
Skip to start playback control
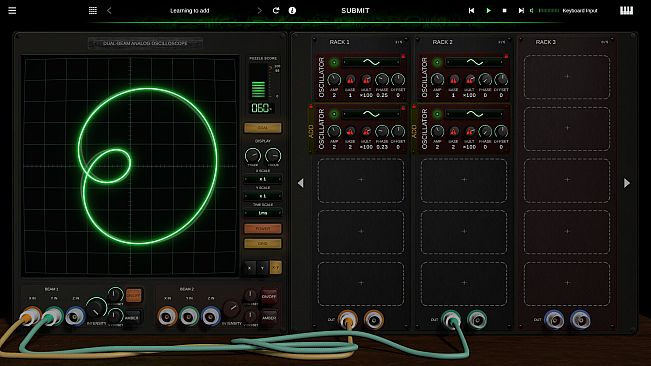point(471,10)
